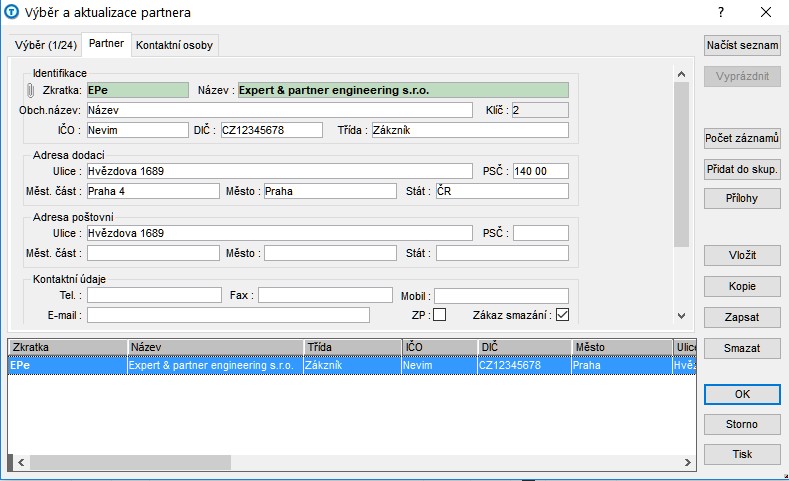Click the Třída field showing Zákzník
This screenshot has width=789, height=481.
pos(470,130)
